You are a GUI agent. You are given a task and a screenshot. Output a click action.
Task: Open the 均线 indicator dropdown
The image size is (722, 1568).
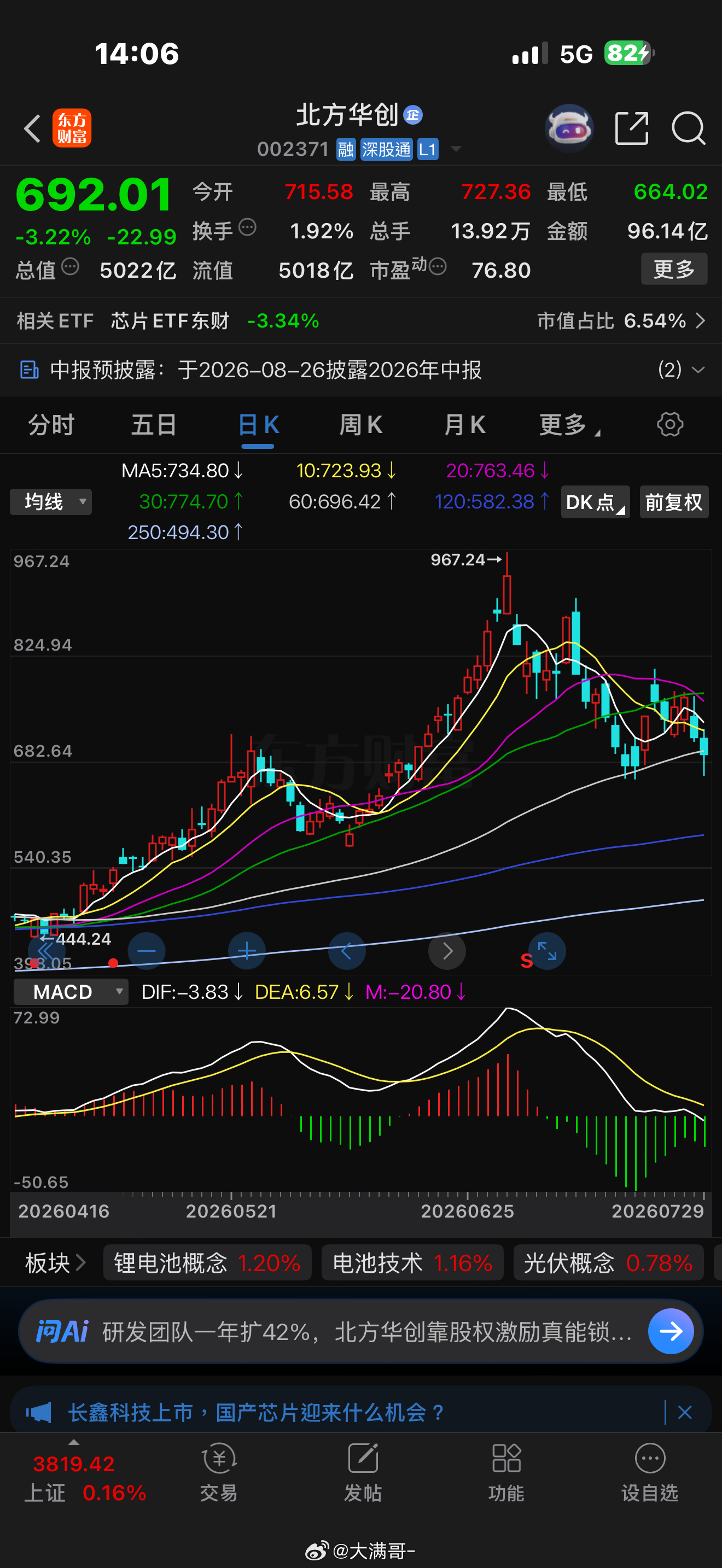pyautogui.click(x=51, y=502)
